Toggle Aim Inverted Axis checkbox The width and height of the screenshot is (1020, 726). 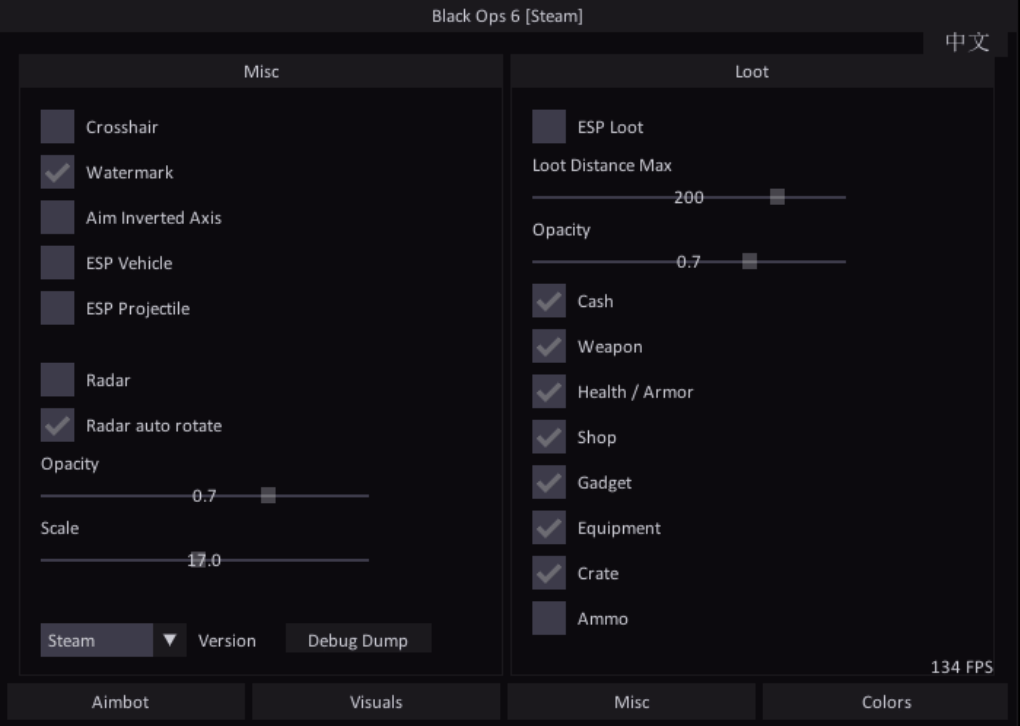coord(58,217)
